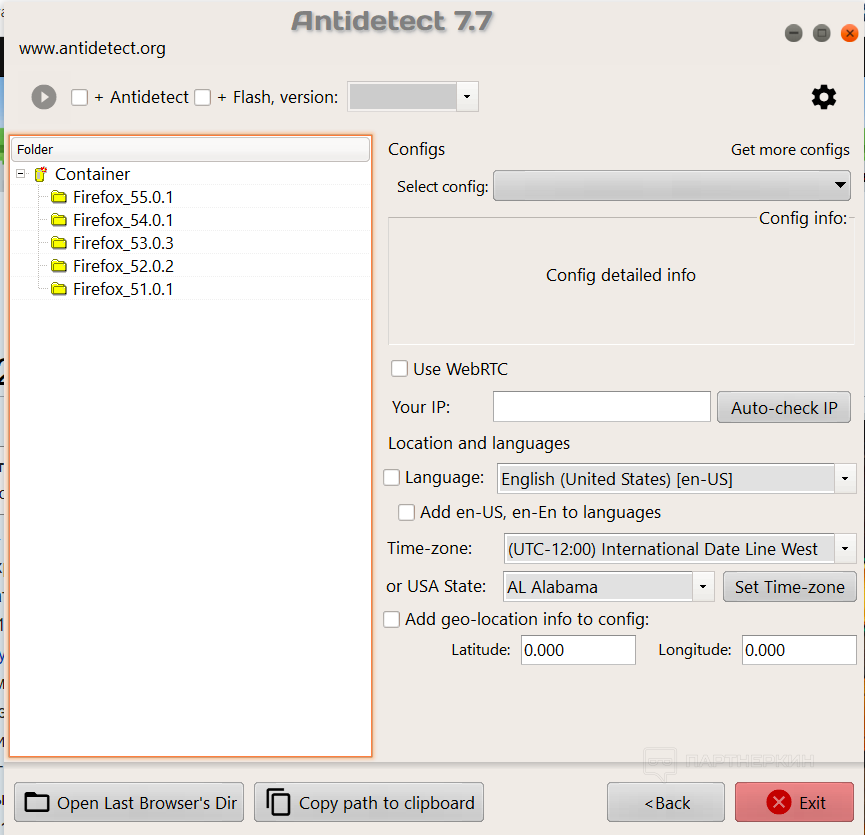Click the Latitude input field
The width and height of the screenshot is (865, 835).
pyautogui.click(x=578, y=650)
